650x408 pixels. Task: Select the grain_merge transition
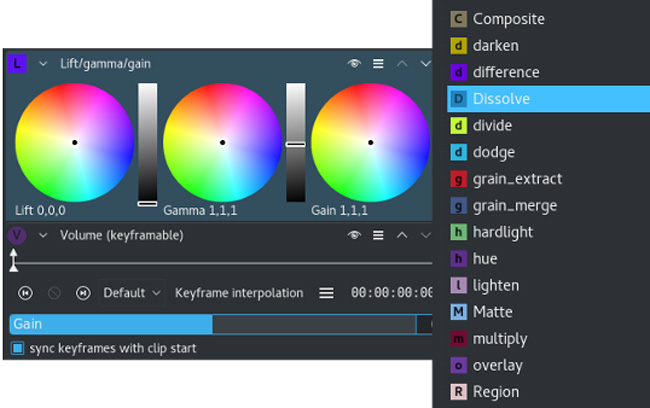(x=548, y=205)
